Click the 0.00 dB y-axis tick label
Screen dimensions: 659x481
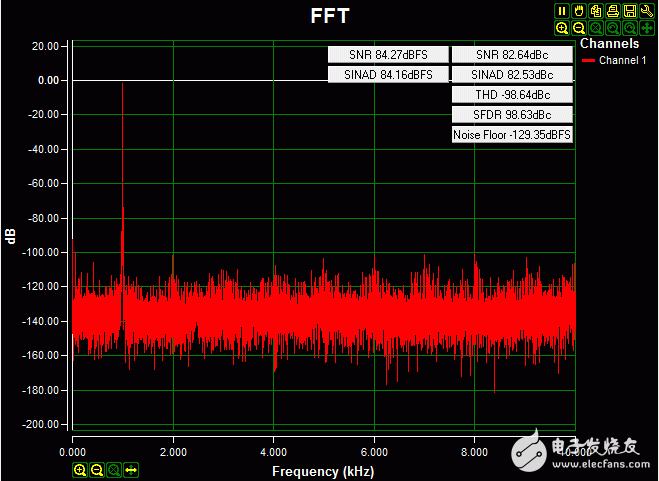point(49,80)
